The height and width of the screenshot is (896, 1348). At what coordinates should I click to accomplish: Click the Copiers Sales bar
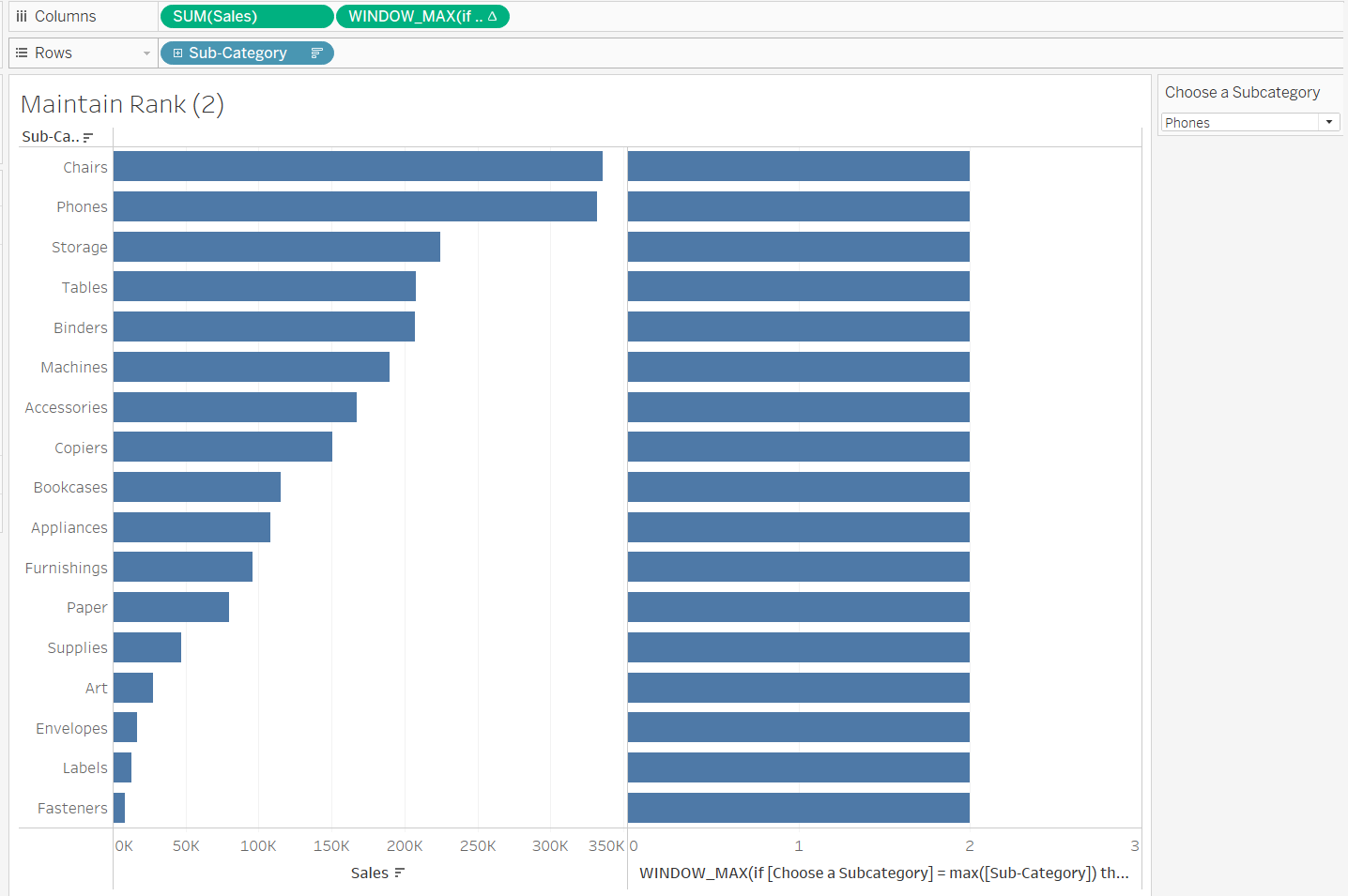(x=222, y=447)
